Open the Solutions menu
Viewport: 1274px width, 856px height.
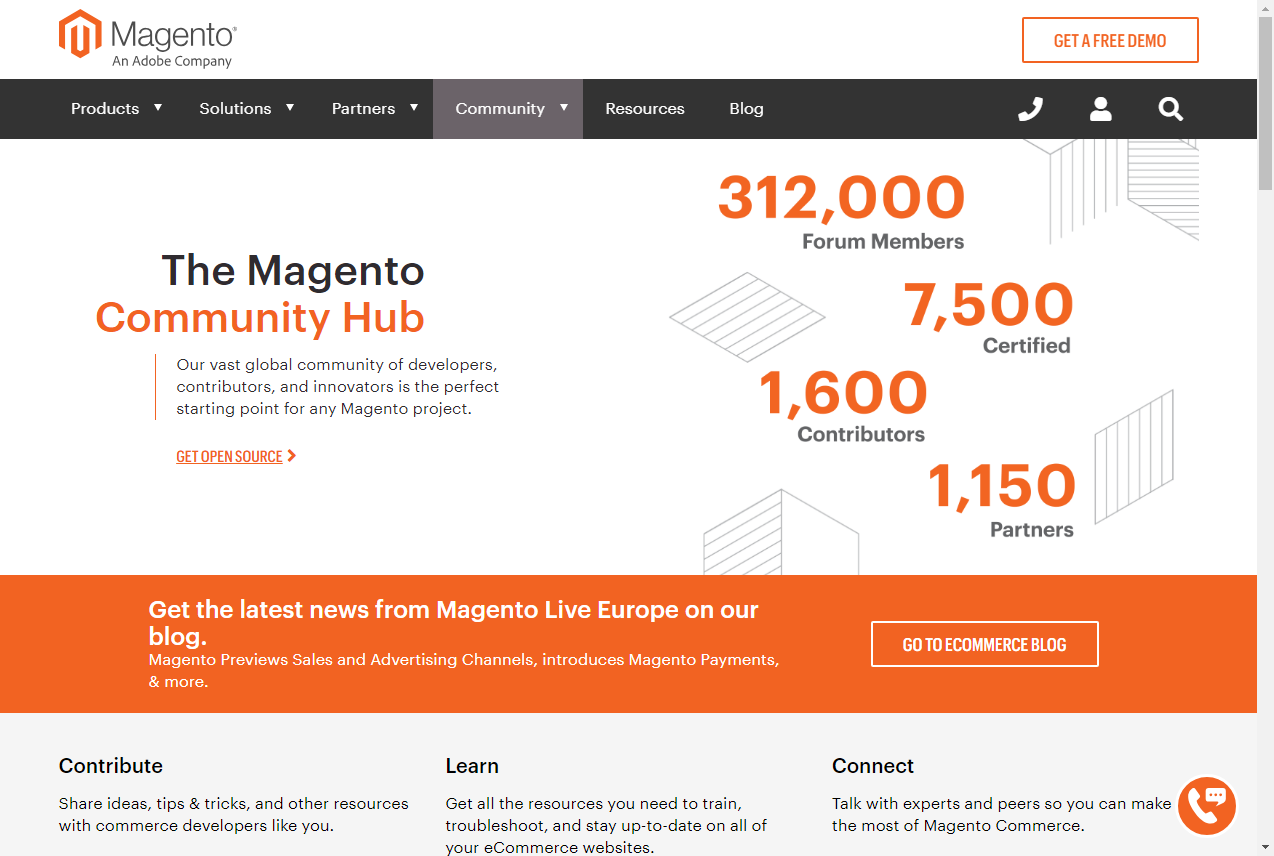[x=235, y=109]
